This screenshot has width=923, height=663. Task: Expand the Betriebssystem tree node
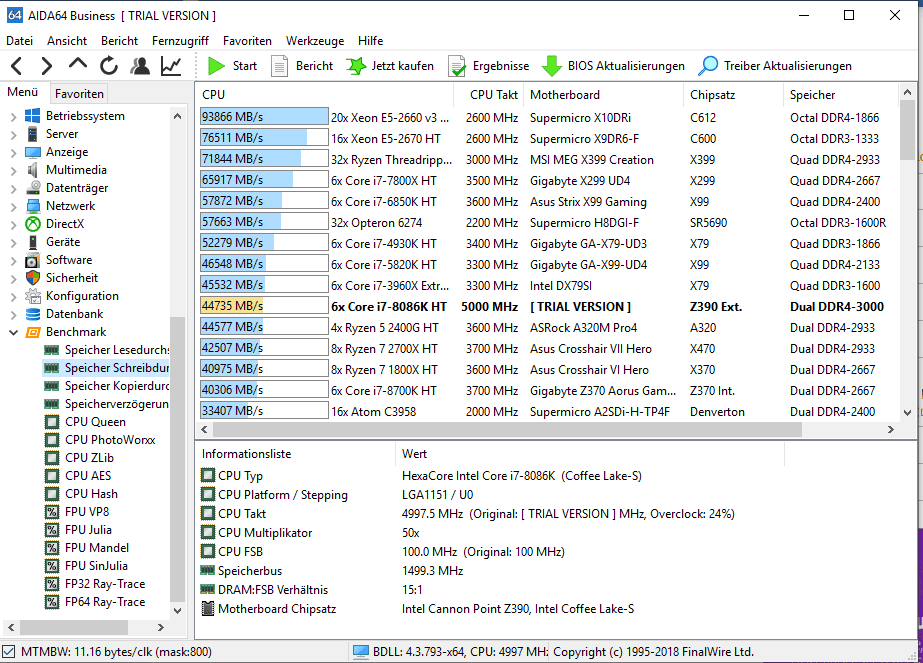(14, 117)
